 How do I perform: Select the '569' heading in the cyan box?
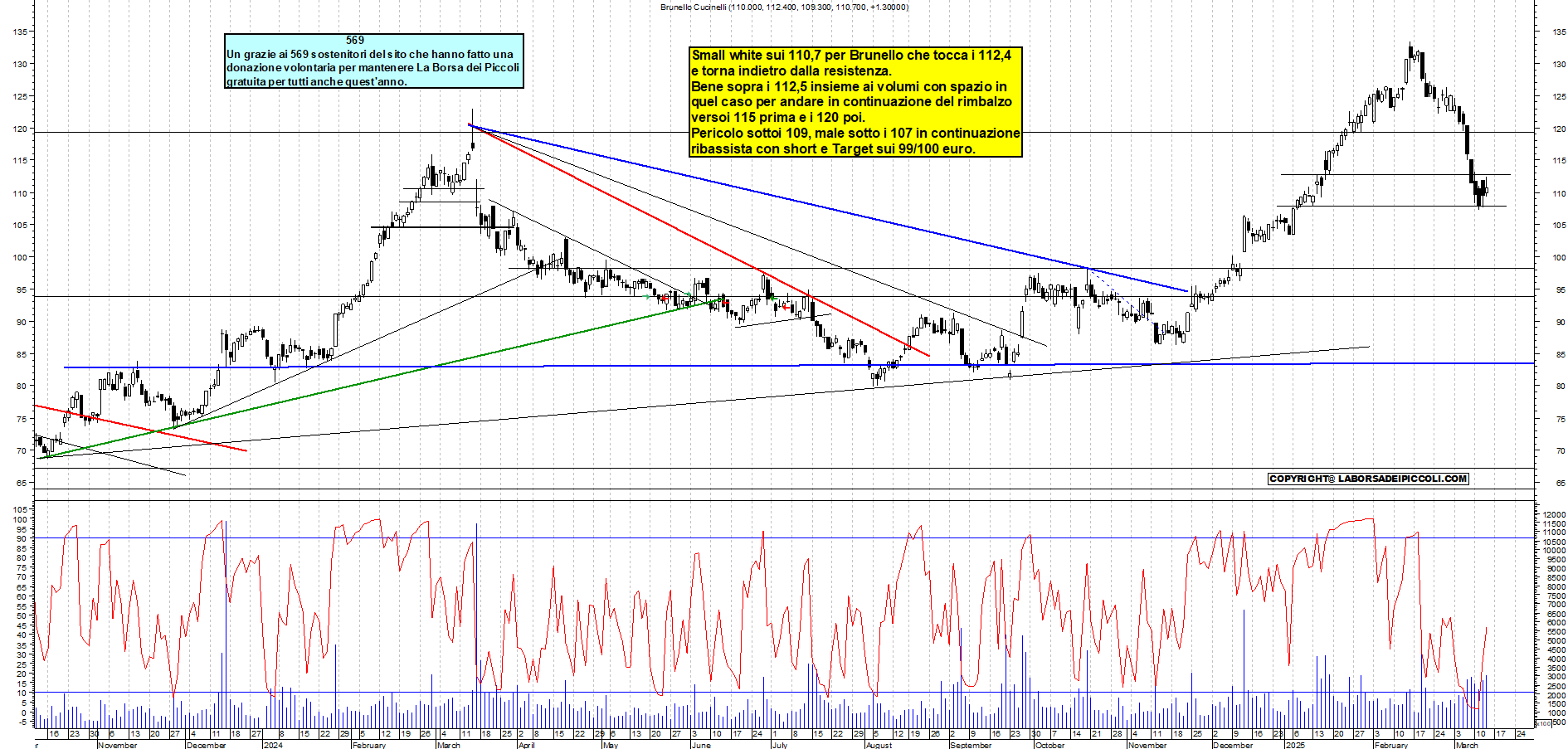355,40
